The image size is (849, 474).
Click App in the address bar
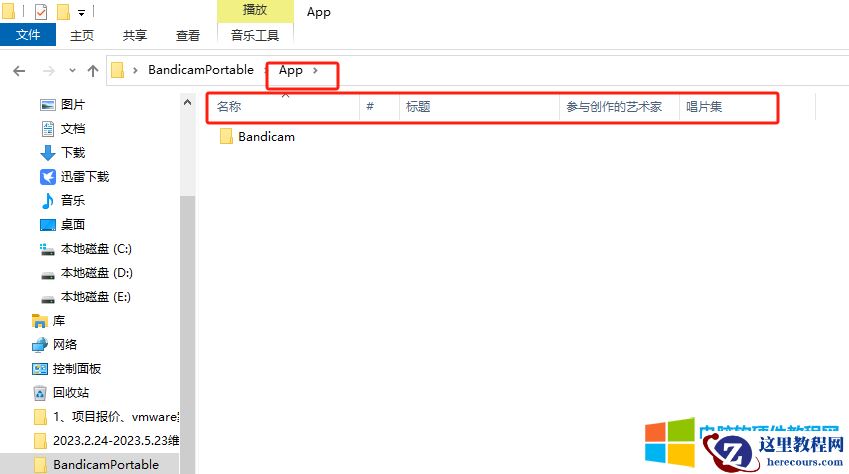291,70
